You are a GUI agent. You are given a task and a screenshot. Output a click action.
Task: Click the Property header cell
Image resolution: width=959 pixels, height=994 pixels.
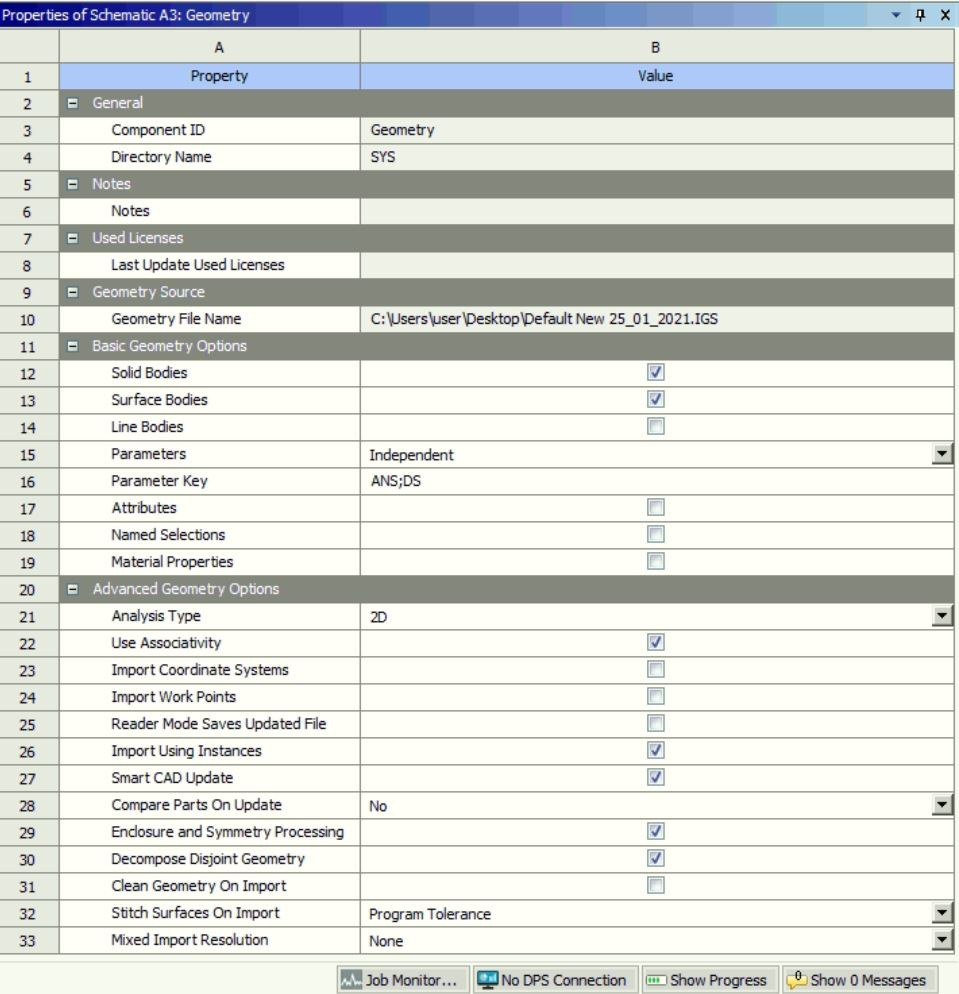(210, 76)
